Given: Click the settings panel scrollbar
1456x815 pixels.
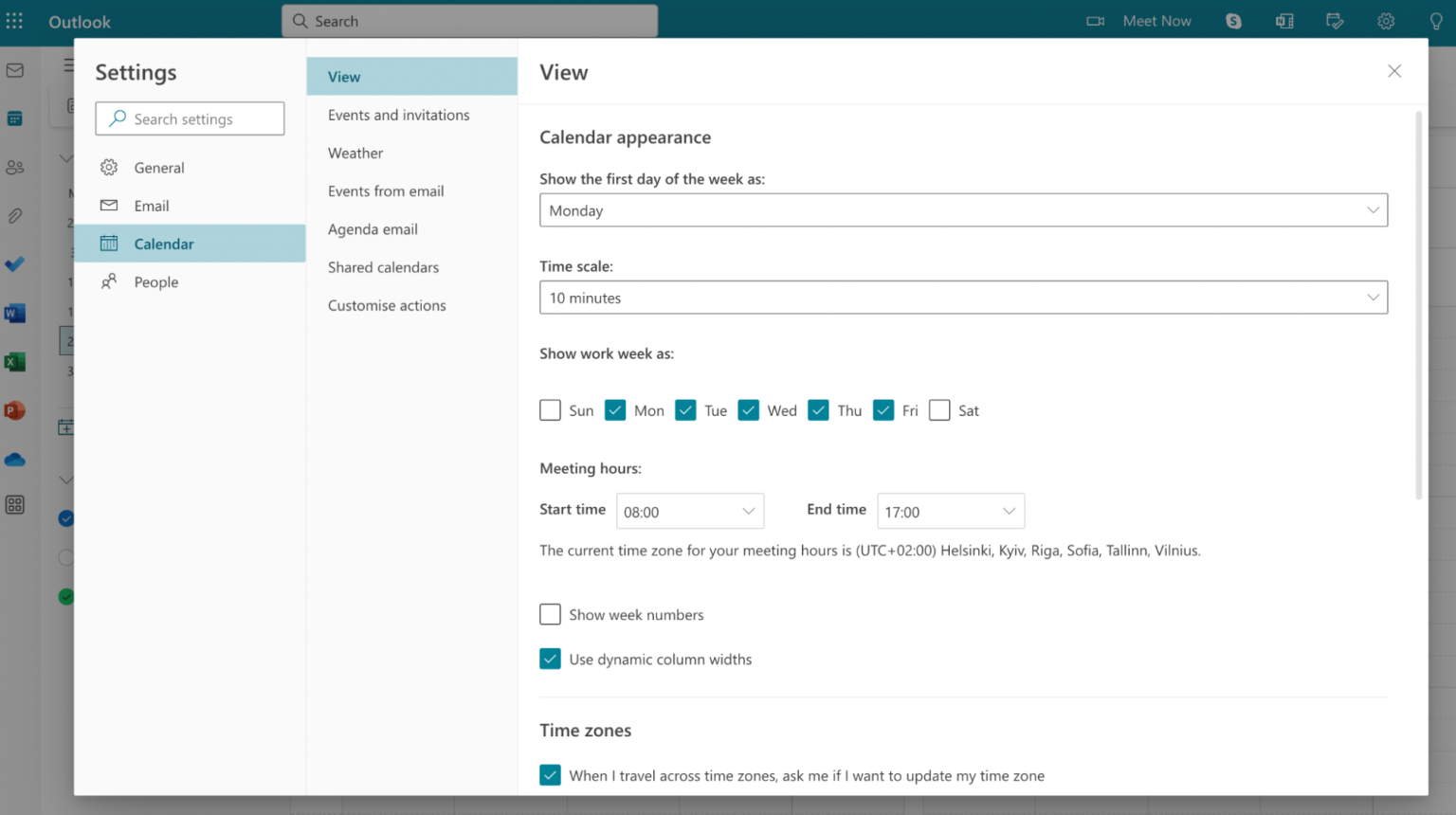Looking at the screenshot, I should coord(1419,305).
